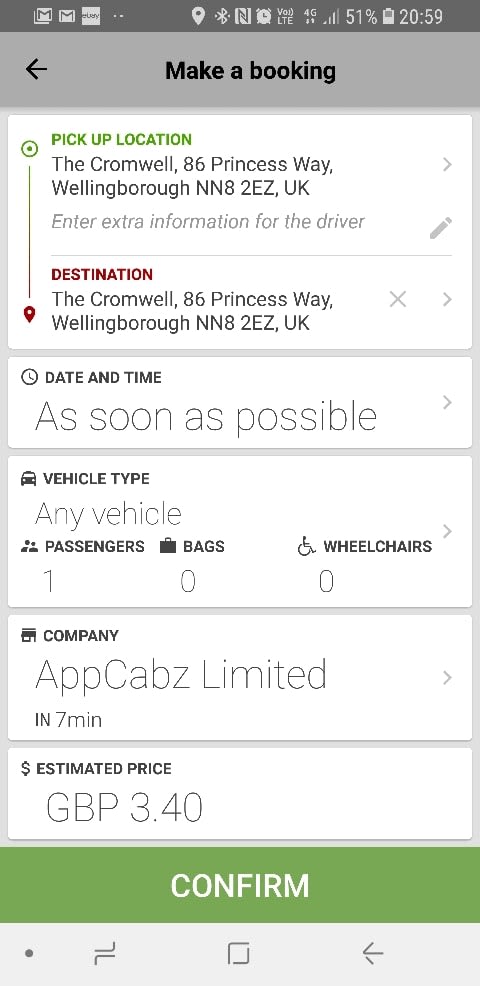Open company selection chevron
This screenshot has height=986, width=480.
447,677
